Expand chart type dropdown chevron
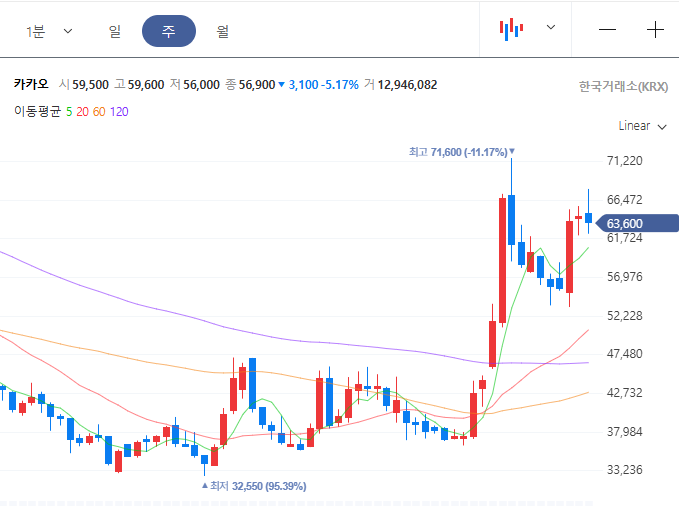This screenshot has height=506, width=682. coord(551,27)
